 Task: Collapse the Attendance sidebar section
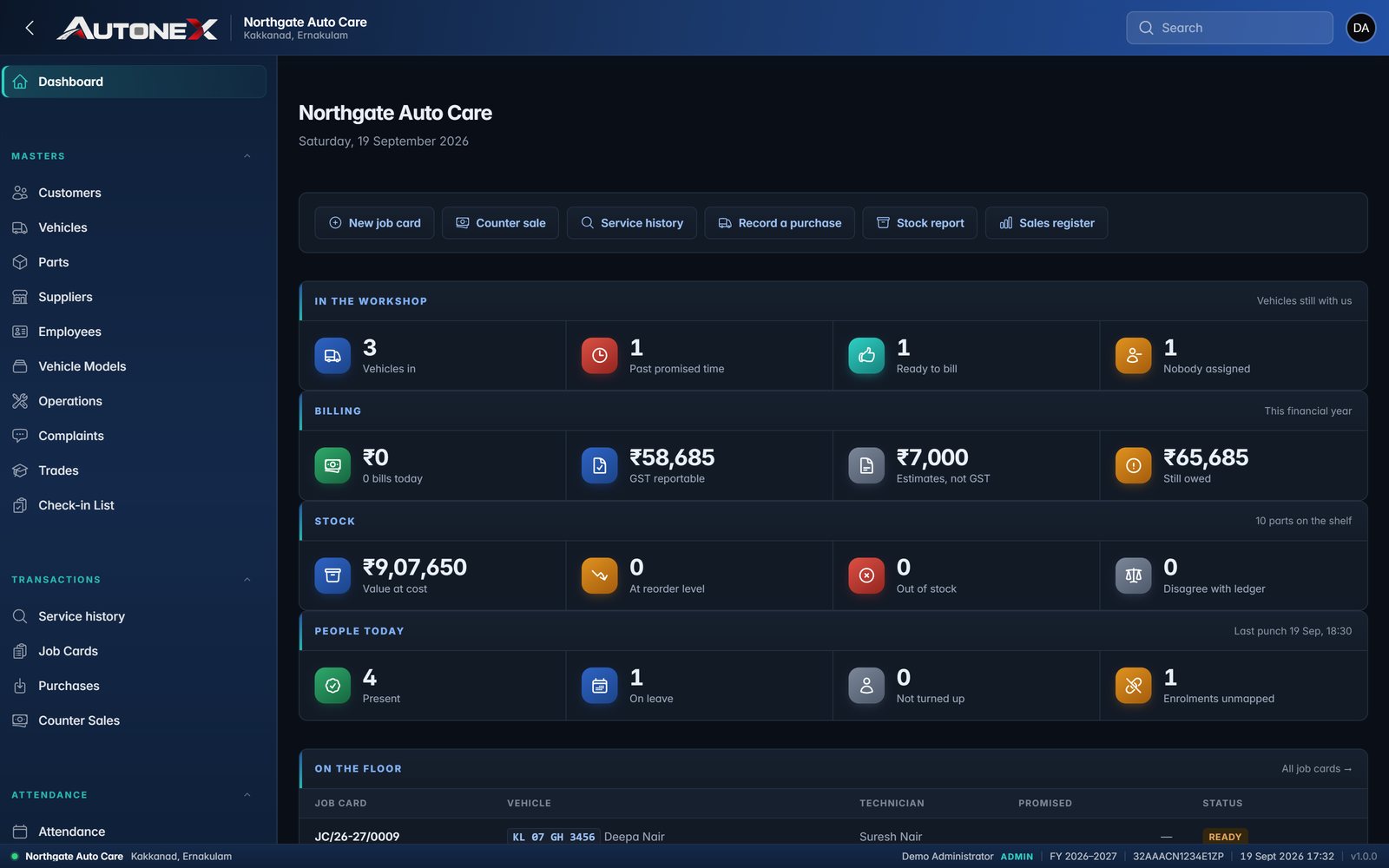point(247,795)
